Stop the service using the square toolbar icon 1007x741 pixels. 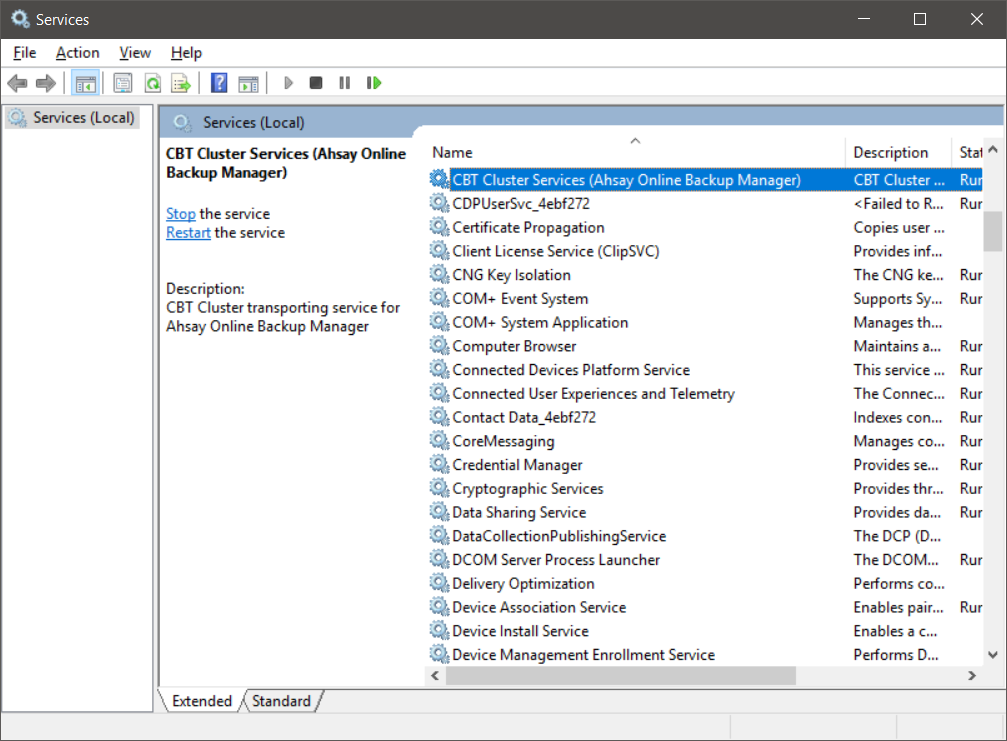[315, 82]
